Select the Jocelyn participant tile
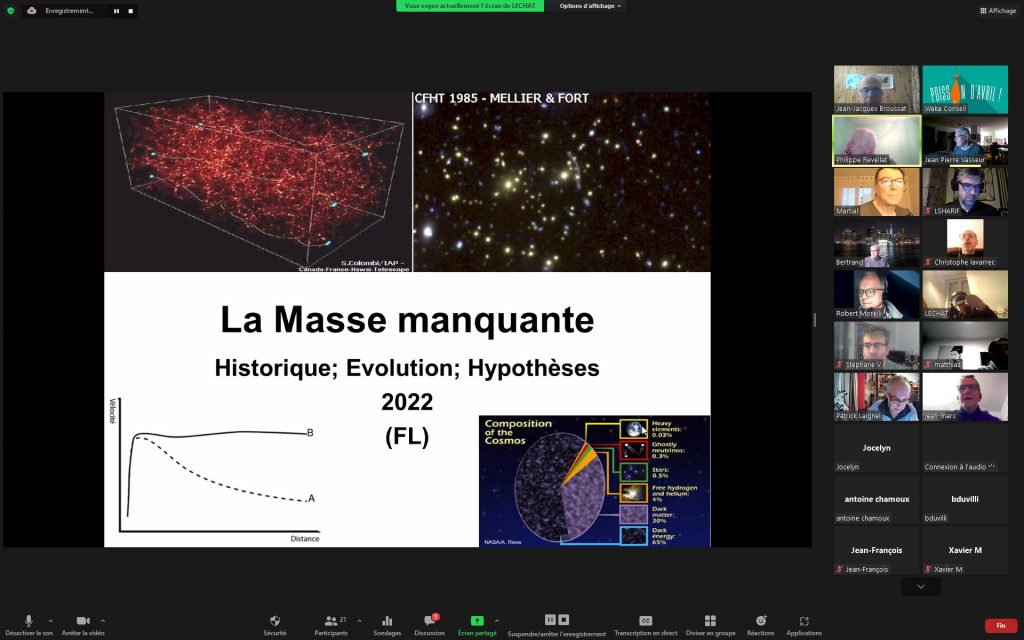The height and width of the screenshot is (640, 1024). pyautogui.click(x=876, y=448)
